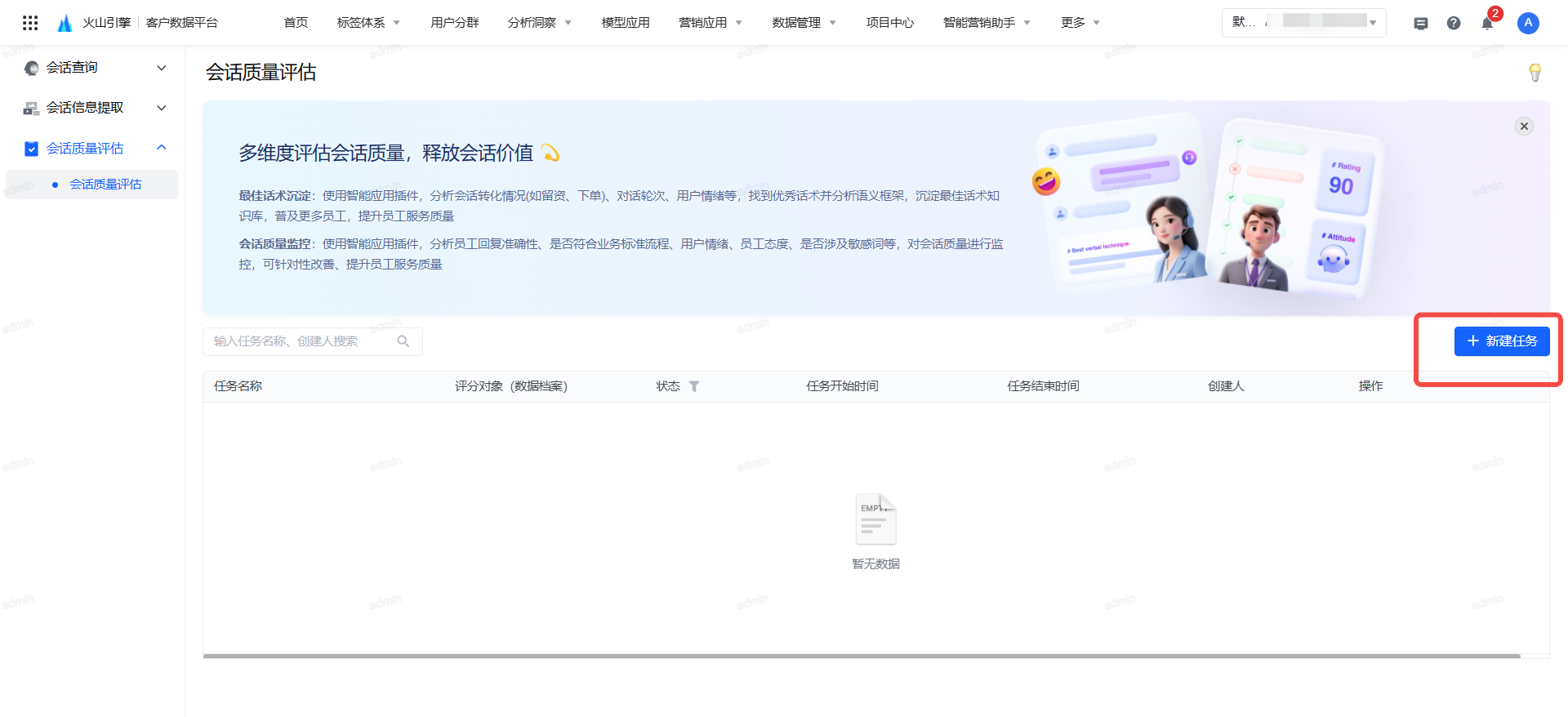Screen dimensions: 1568x717
Task: Click the 新建任务 button
Action: point(1502,341)
